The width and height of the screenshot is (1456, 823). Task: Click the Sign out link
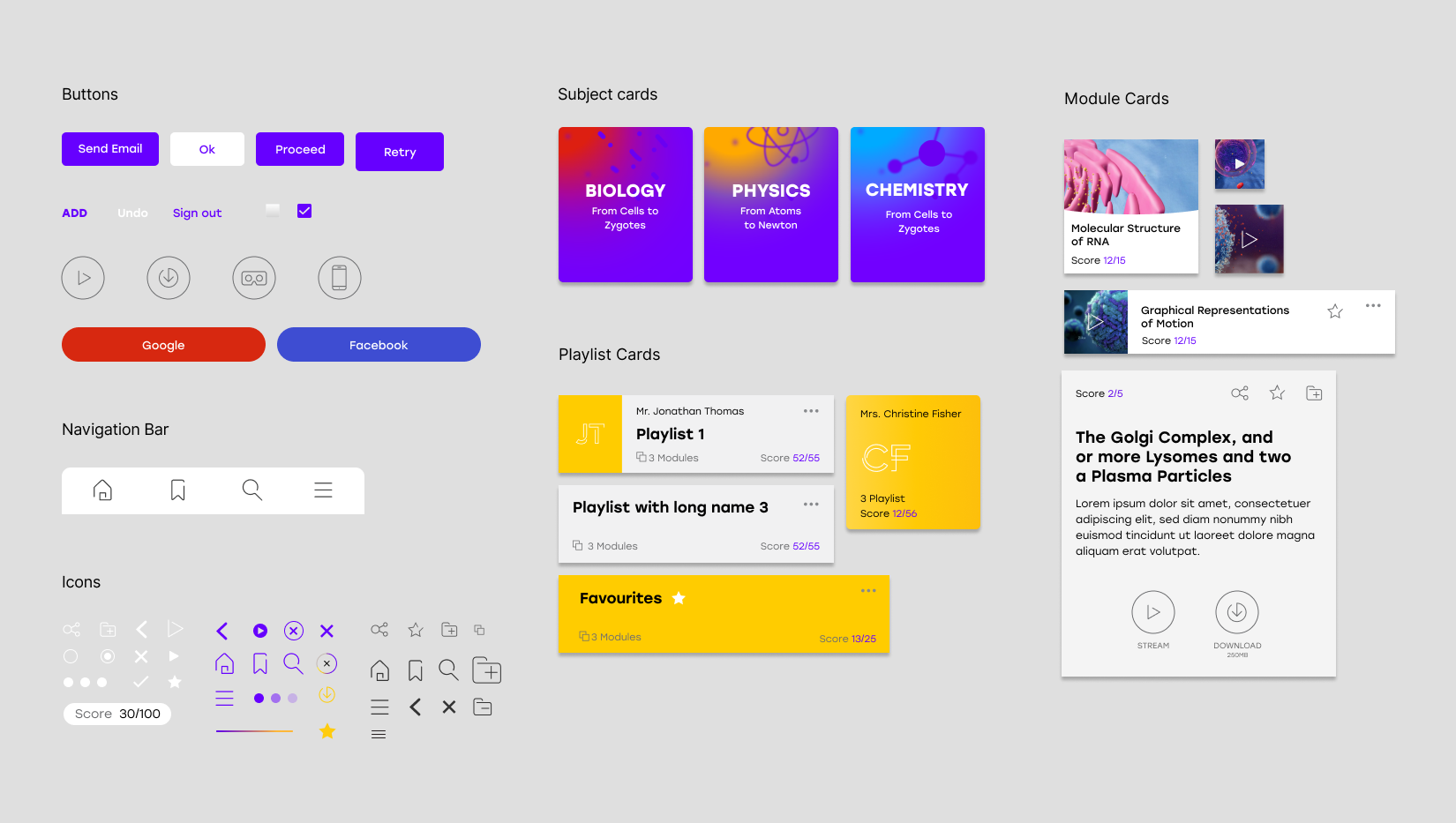197,213
